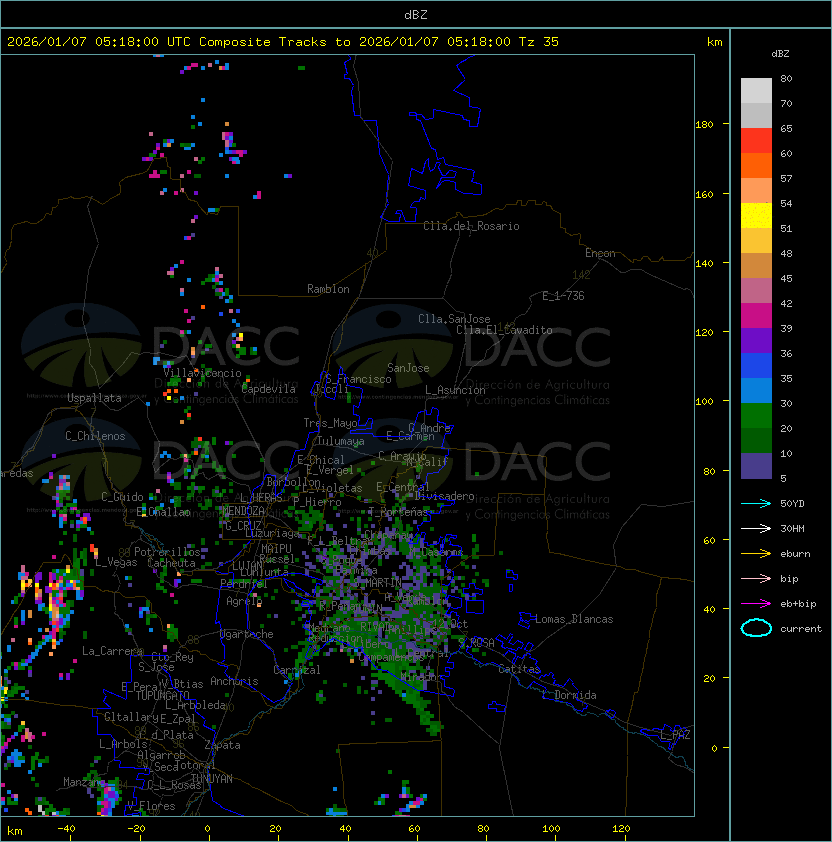Click the slate-purple bottom swatch of scale
This screenshot has width=832, height=842.
pos(756,466)
